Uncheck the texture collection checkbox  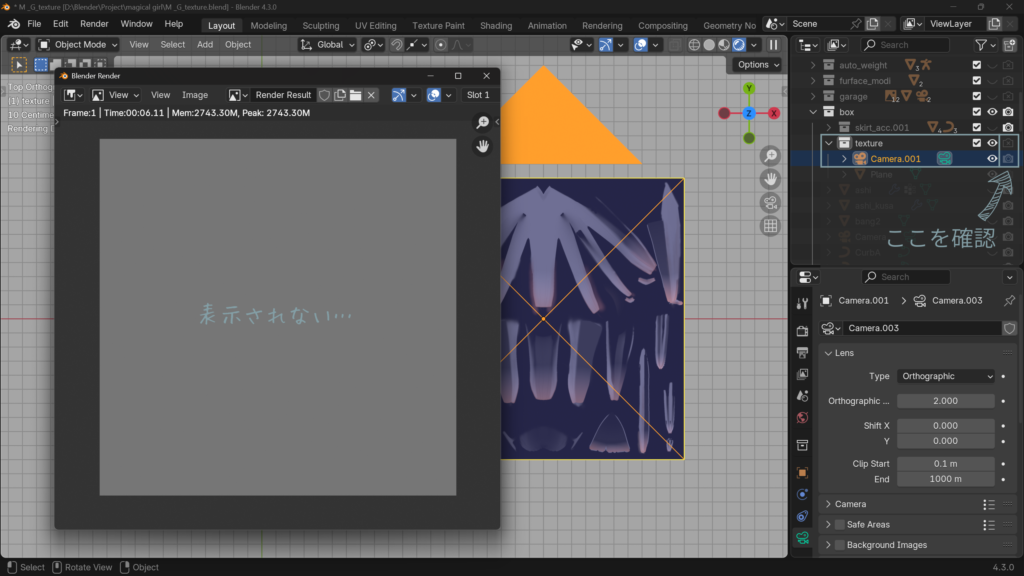[x=977, y=143]
